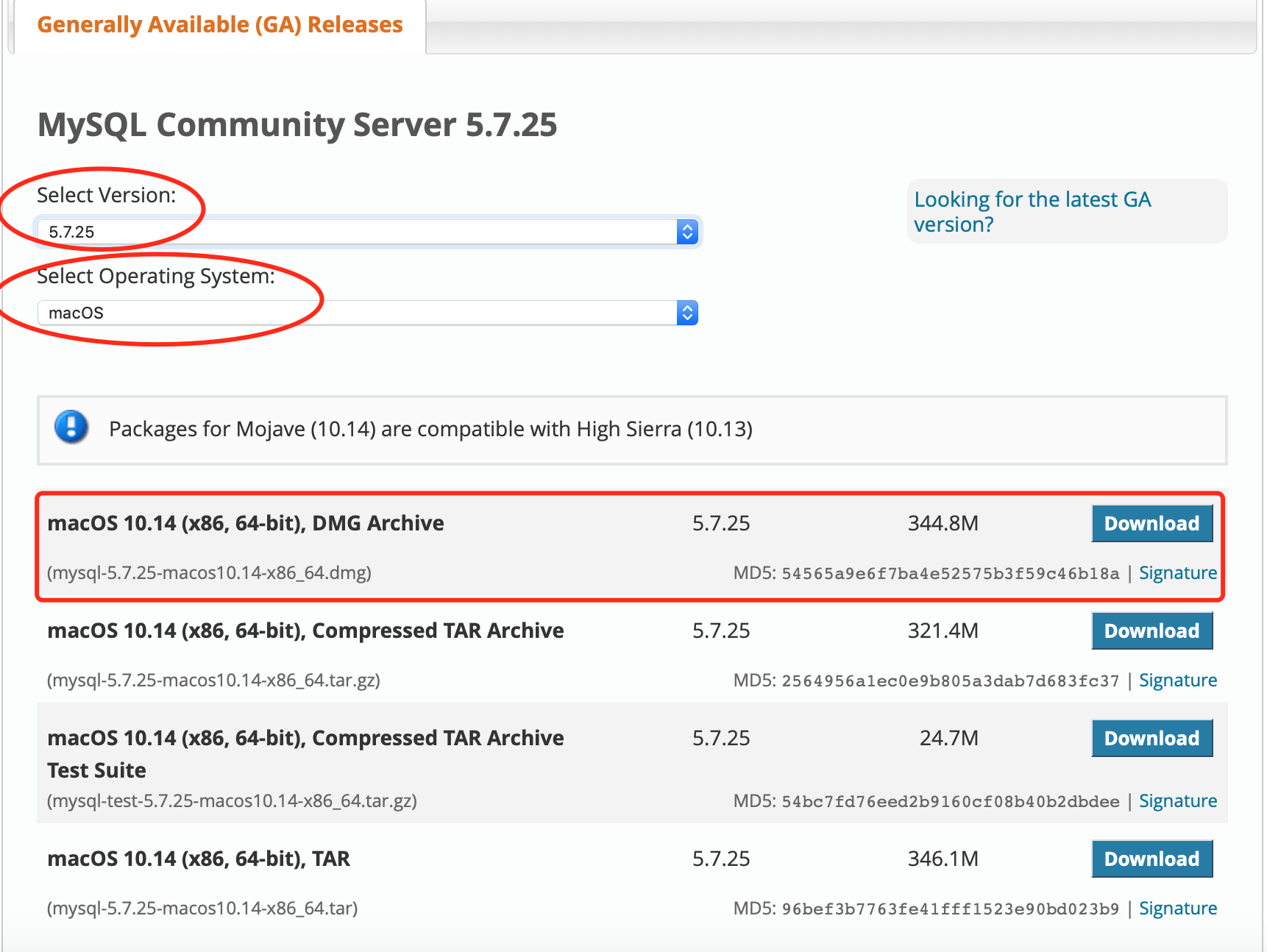Screen dimensions: 1267x952
Task: Download the Compressed TAR Archive Test Suite
Action: [1152, 738]
